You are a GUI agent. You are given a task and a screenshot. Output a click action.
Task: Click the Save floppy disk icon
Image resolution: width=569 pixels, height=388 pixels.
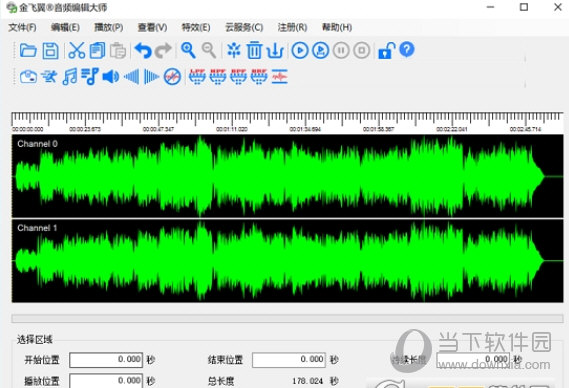[50, 50]
